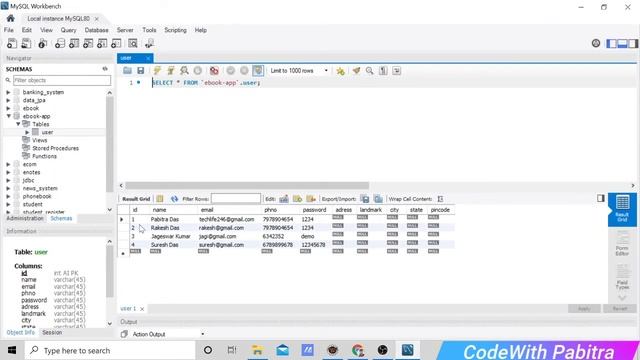Select Stored Procedures tree item

point(55,149)
